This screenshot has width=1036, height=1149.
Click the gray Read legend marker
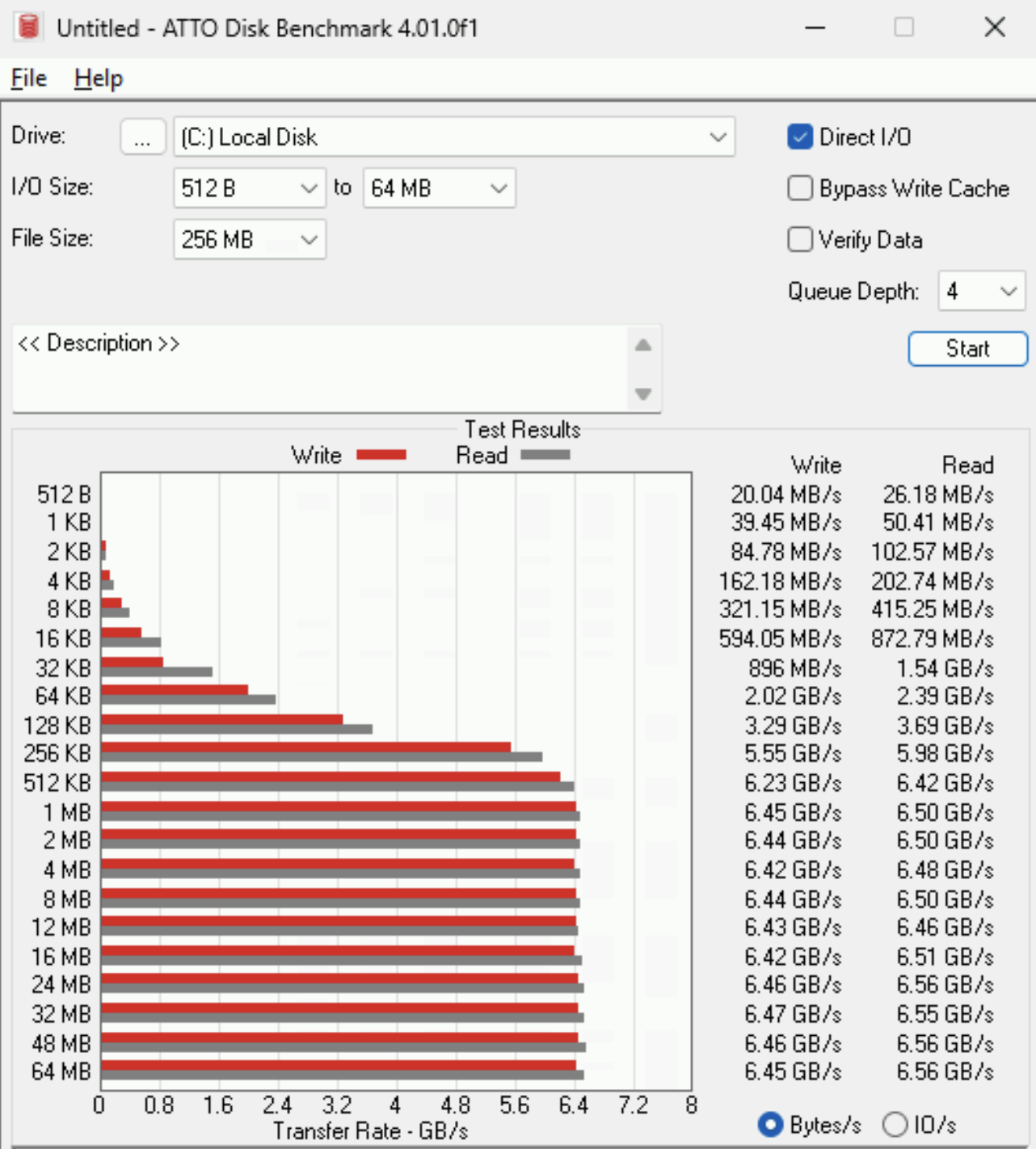[x=547, y=455]
